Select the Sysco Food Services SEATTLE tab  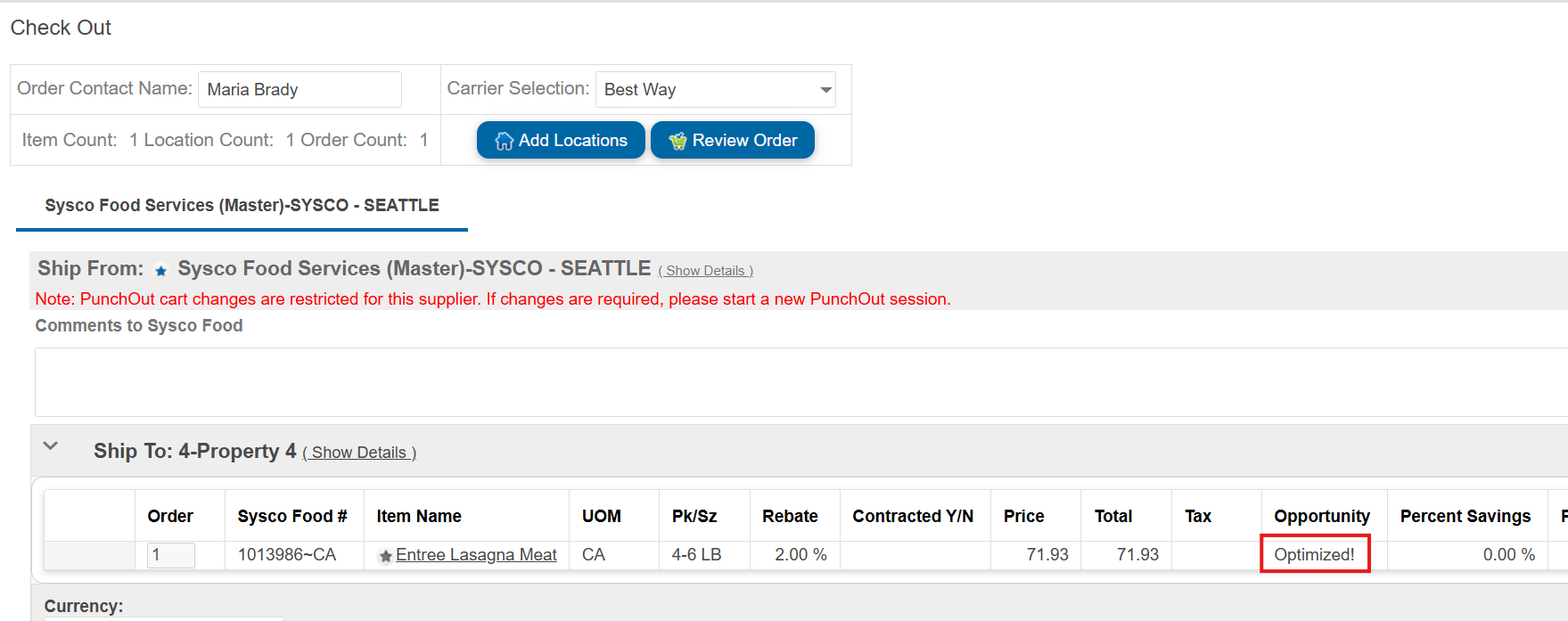242,206
